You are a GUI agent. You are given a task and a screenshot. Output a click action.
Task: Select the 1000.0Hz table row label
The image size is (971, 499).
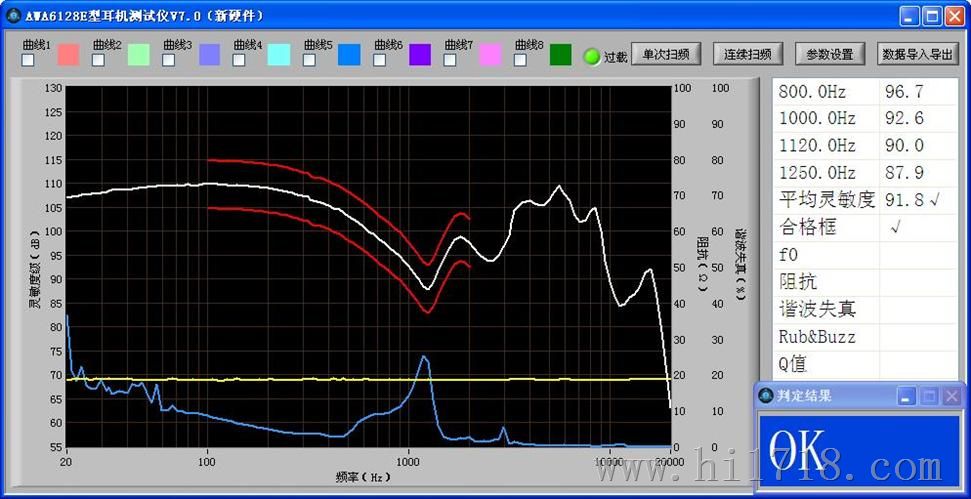[x=817, y=118]
